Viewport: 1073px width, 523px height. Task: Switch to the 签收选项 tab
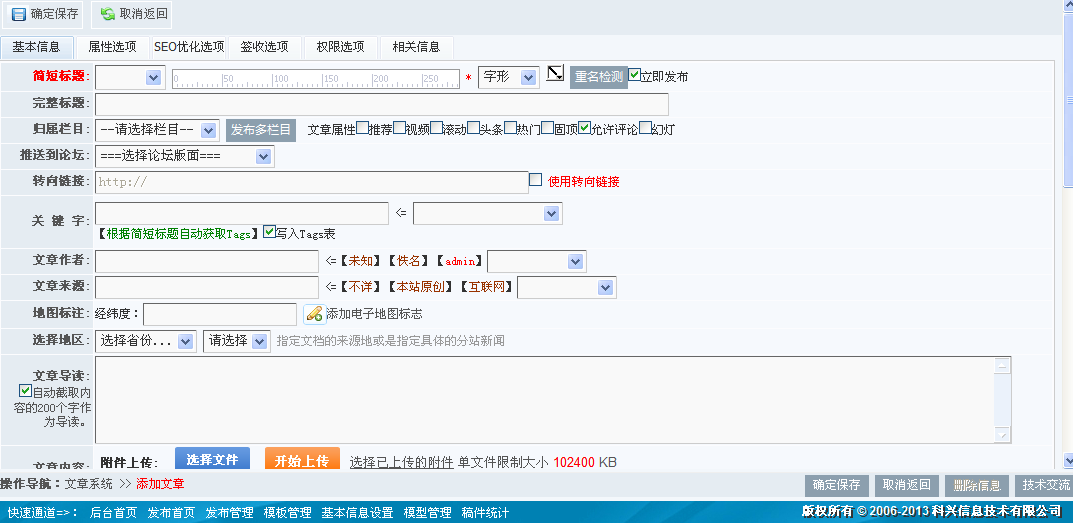(x=265, y=47)
